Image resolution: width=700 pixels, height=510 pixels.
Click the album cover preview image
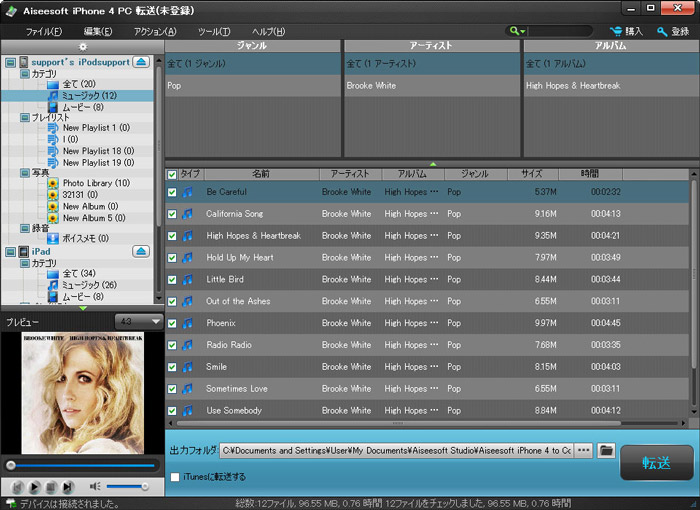click(x=83, y=393)
